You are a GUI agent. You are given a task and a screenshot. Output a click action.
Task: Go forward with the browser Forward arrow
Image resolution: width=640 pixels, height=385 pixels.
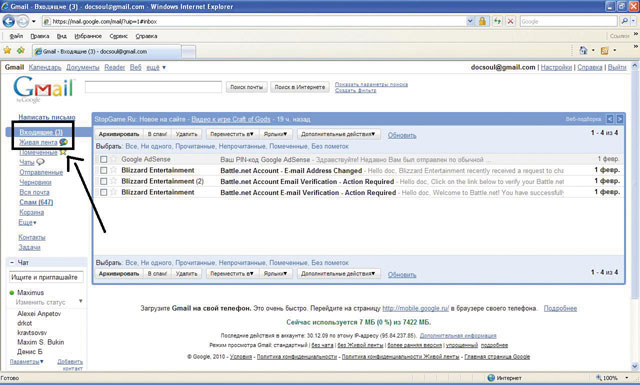click(23, 21)
